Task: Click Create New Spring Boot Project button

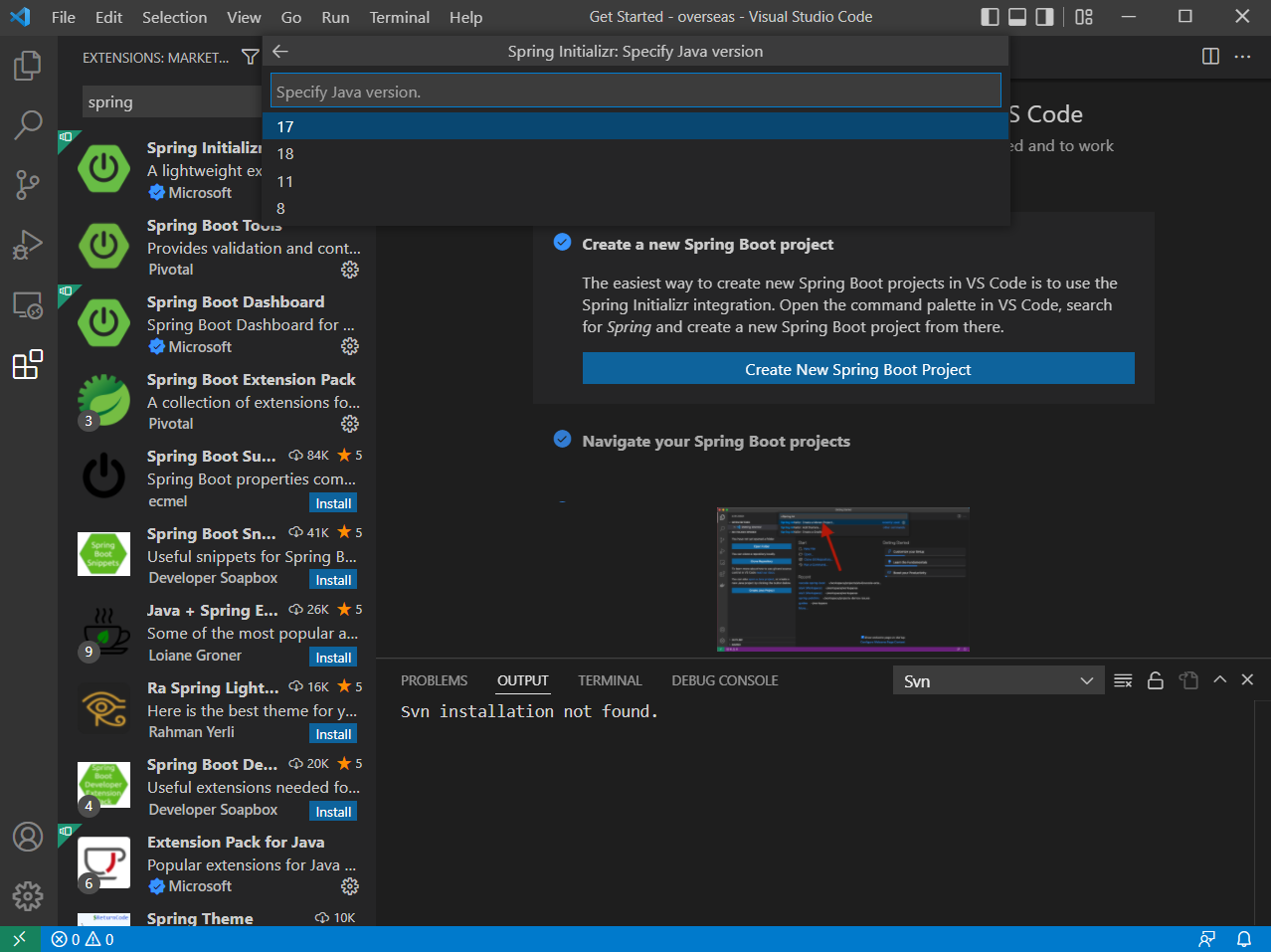Action: point(858,369)
